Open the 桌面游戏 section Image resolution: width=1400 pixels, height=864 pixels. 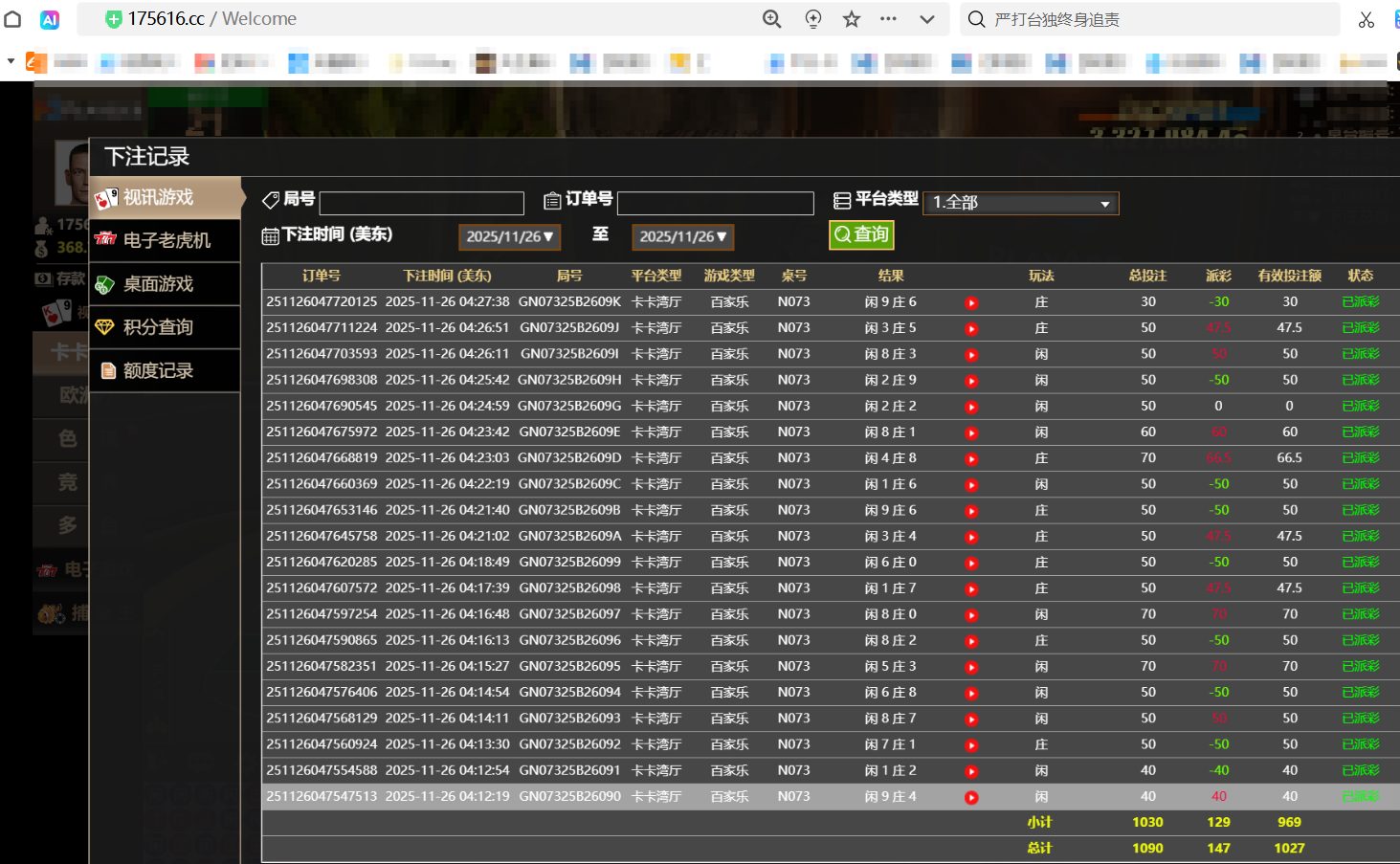point(165,284)
